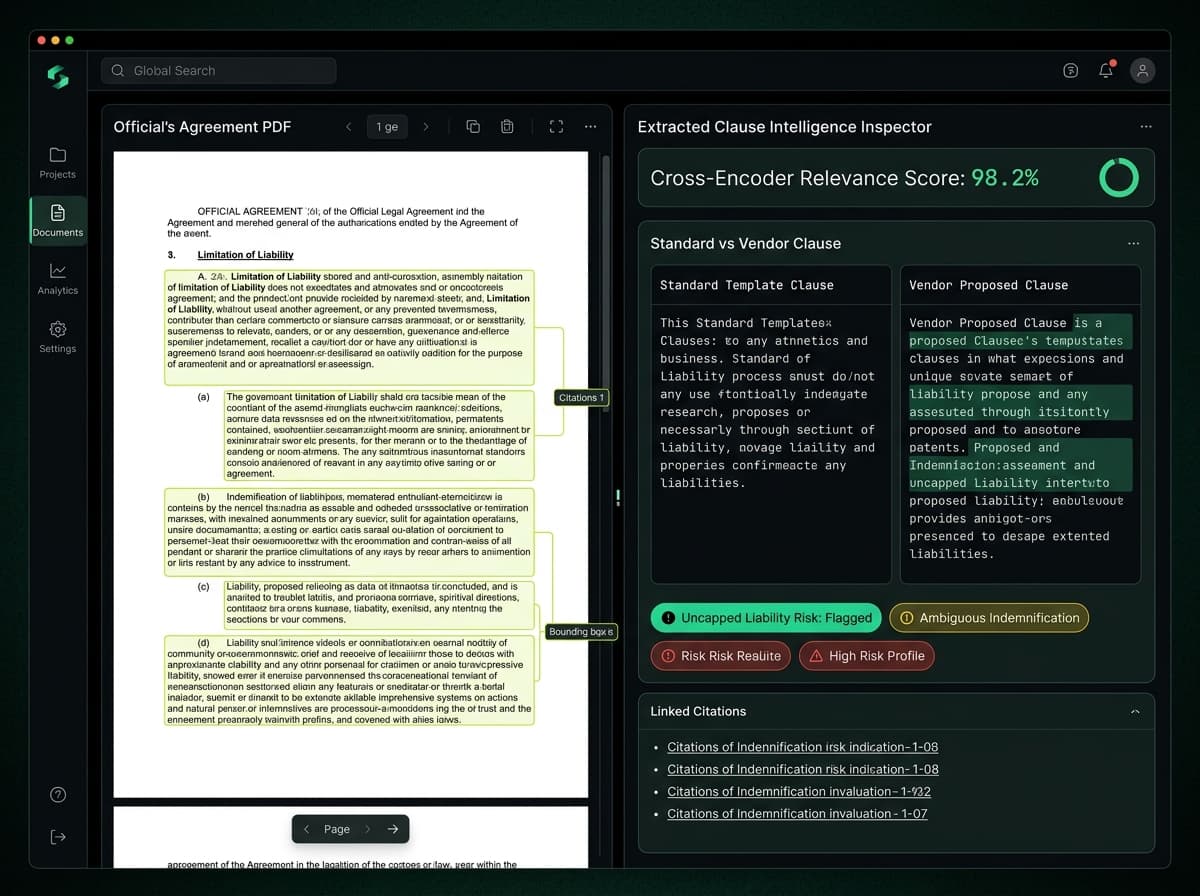This screenshot has width=1200, height=896.
Task: Click the green app logo in sidebar
Action: 58,76
